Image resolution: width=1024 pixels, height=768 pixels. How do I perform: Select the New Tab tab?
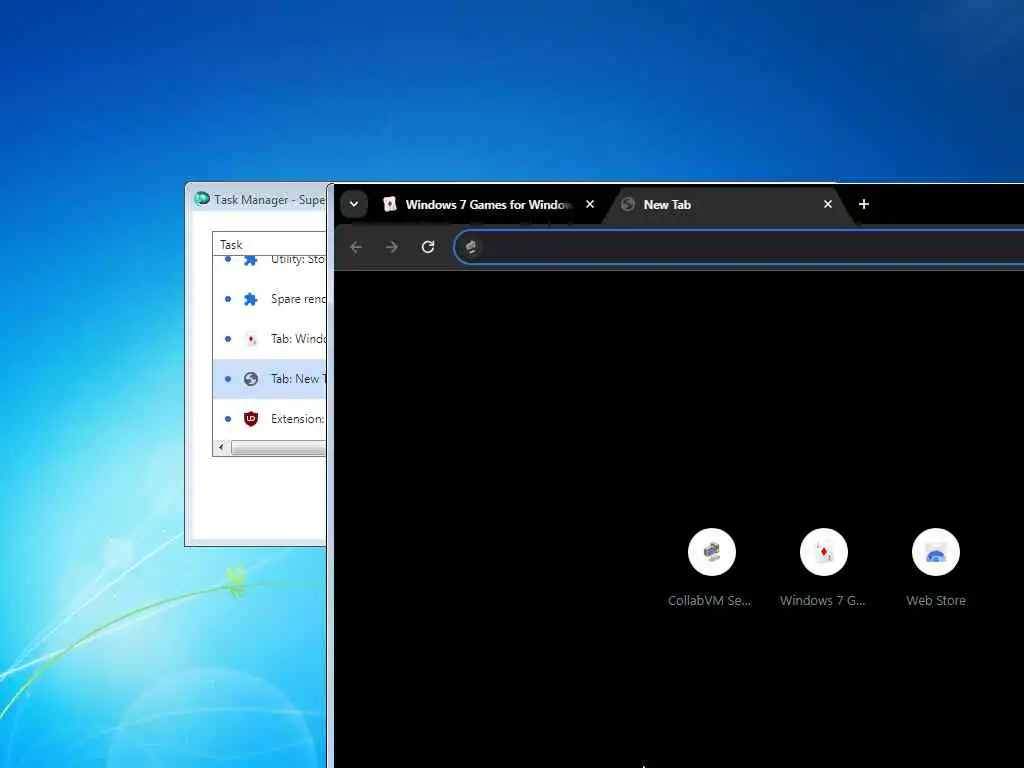pos(727,204)
